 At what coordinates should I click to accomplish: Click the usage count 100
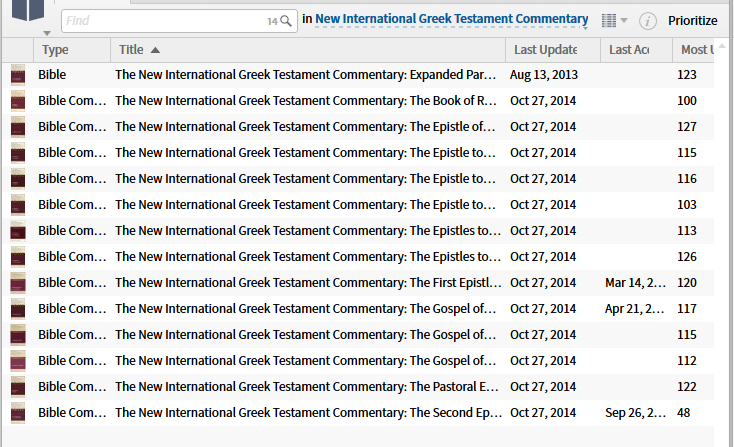[687, 101]
